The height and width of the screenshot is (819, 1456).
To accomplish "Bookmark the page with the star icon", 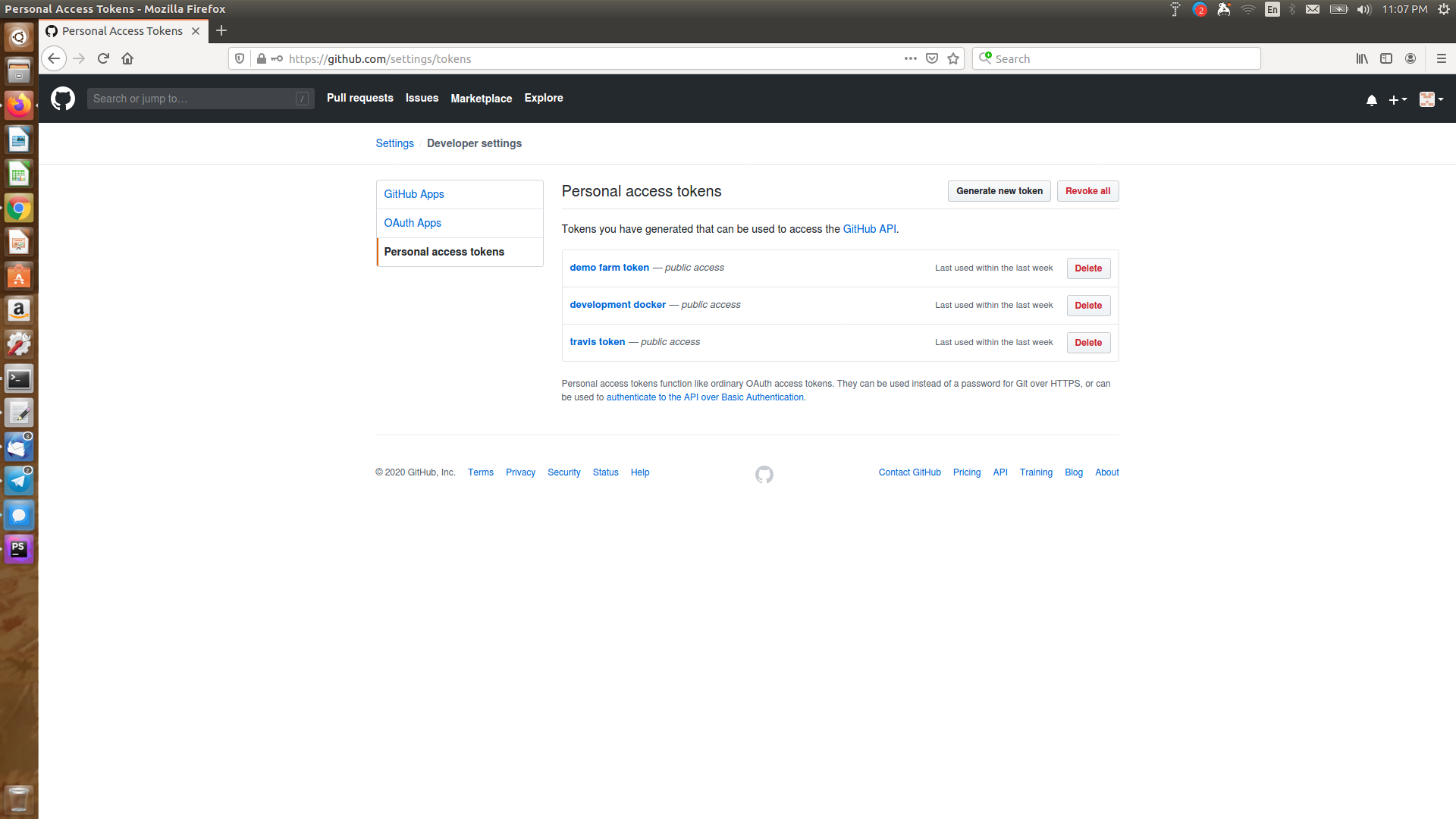I will (x=953, y=58).
